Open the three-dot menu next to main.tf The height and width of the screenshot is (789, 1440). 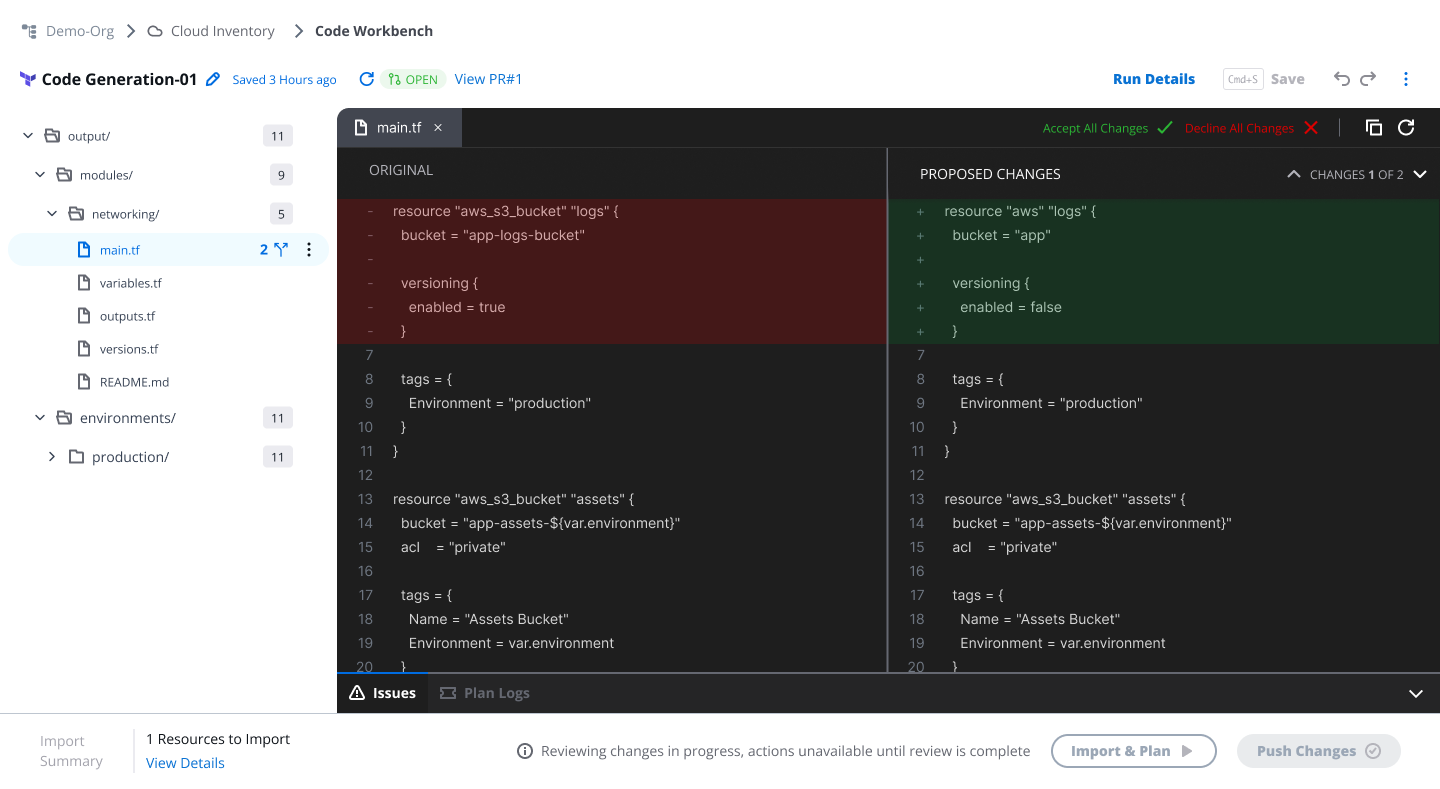coord(309,249)
